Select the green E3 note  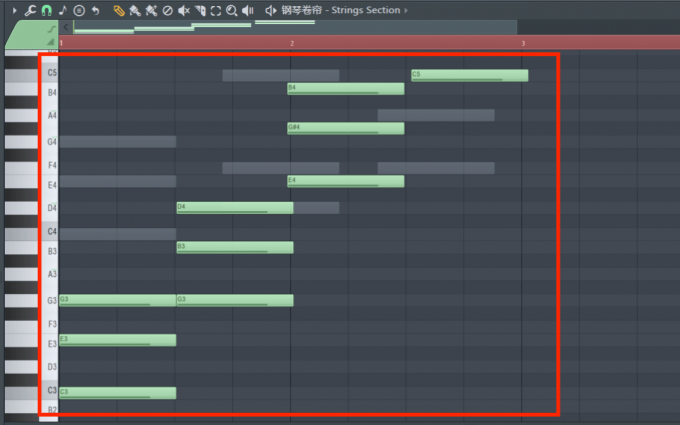(x=118, y=340)
